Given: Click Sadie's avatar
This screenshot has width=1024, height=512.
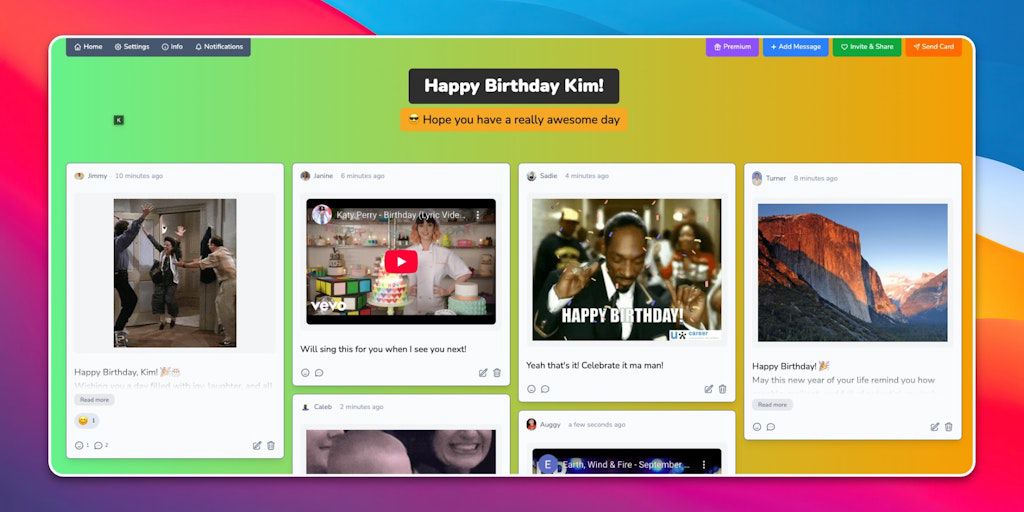Looking at the screenshot, I should pyautogui.click(x=532, y=176).
